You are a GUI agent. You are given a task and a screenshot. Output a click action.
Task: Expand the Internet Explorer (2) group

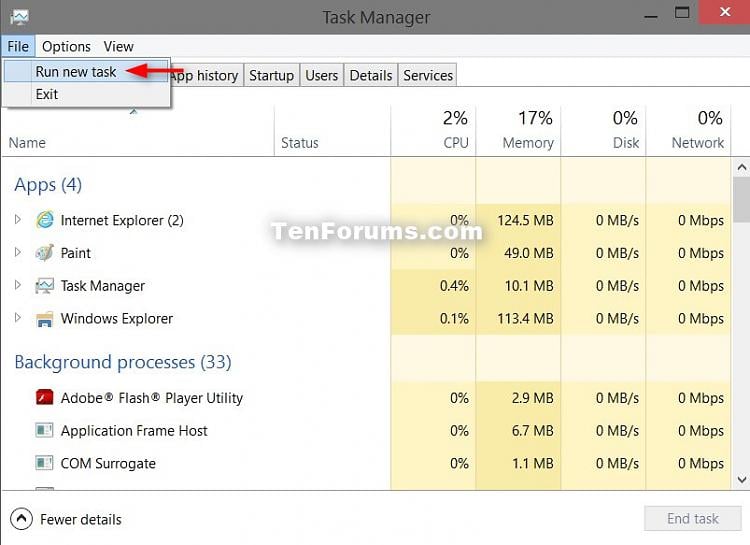click(18, 220)
